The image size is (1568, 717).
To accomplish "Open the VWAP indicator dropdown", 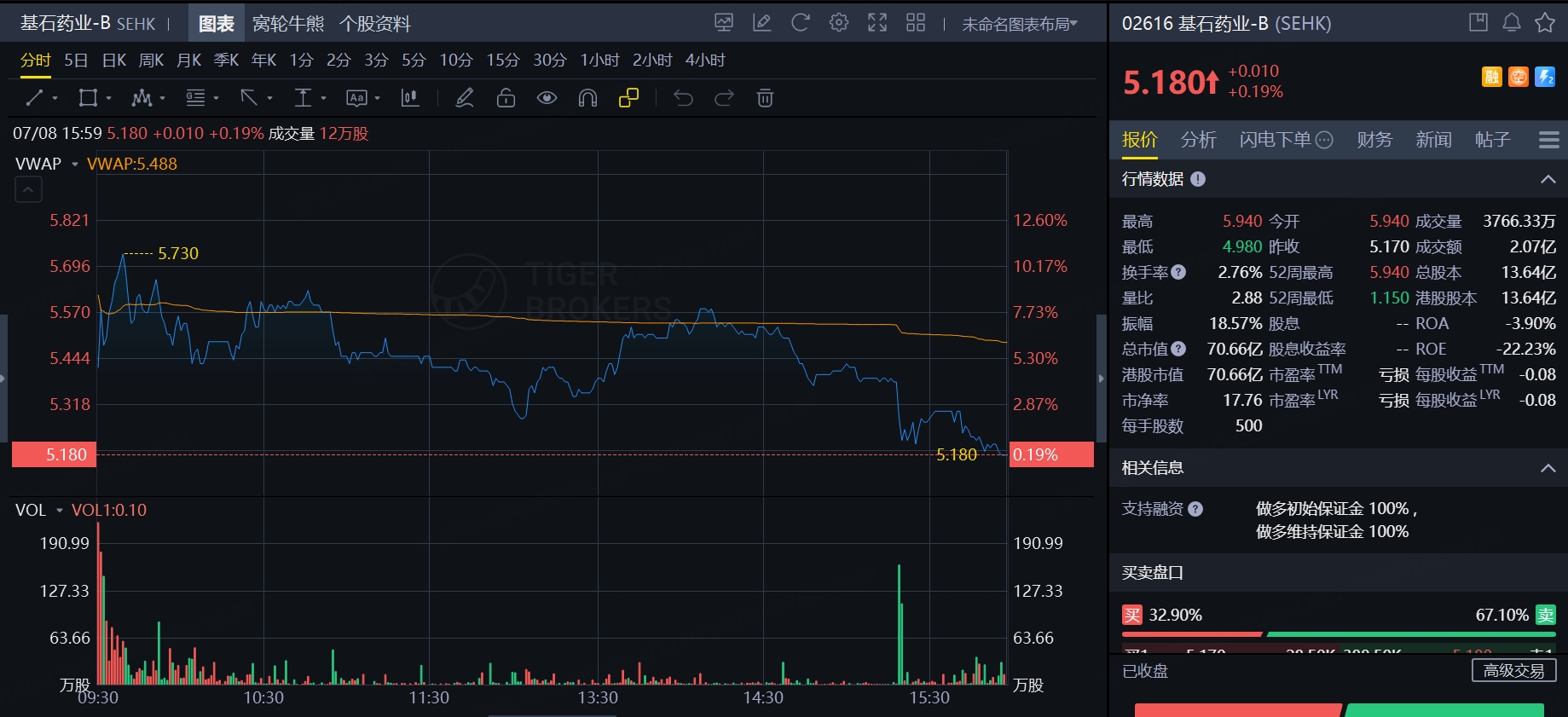I will pyautogui.click(x=74, y=164).
